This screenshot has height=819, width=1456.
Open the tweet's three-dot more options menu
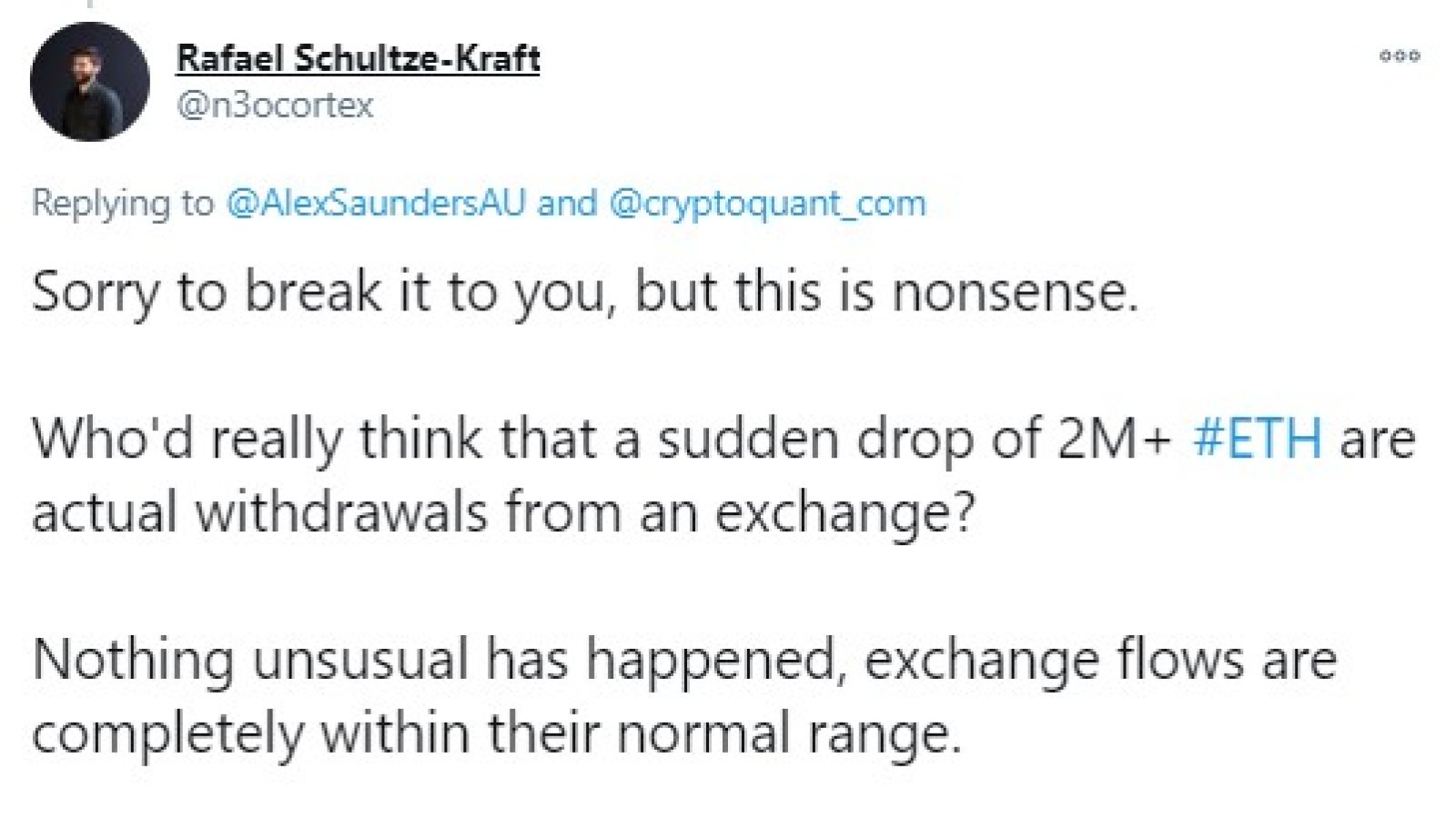tap(1400, 56)
